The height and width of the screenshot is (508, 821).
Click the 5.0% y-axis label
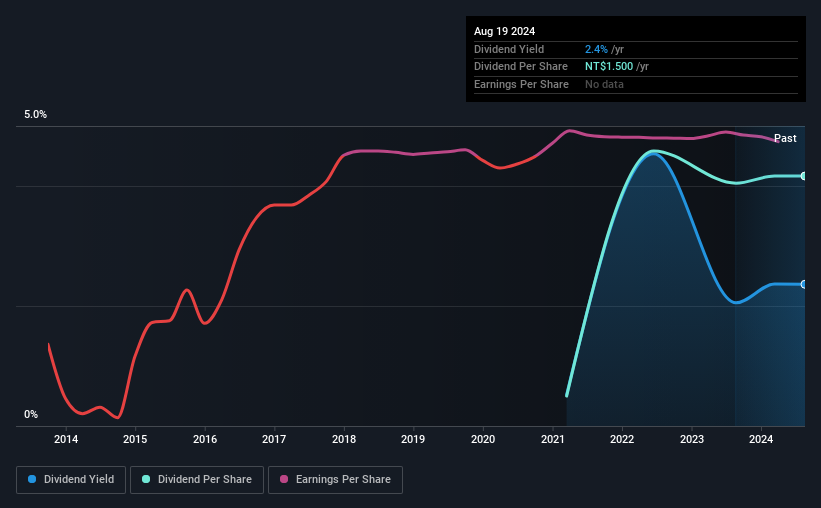(36, 114)
